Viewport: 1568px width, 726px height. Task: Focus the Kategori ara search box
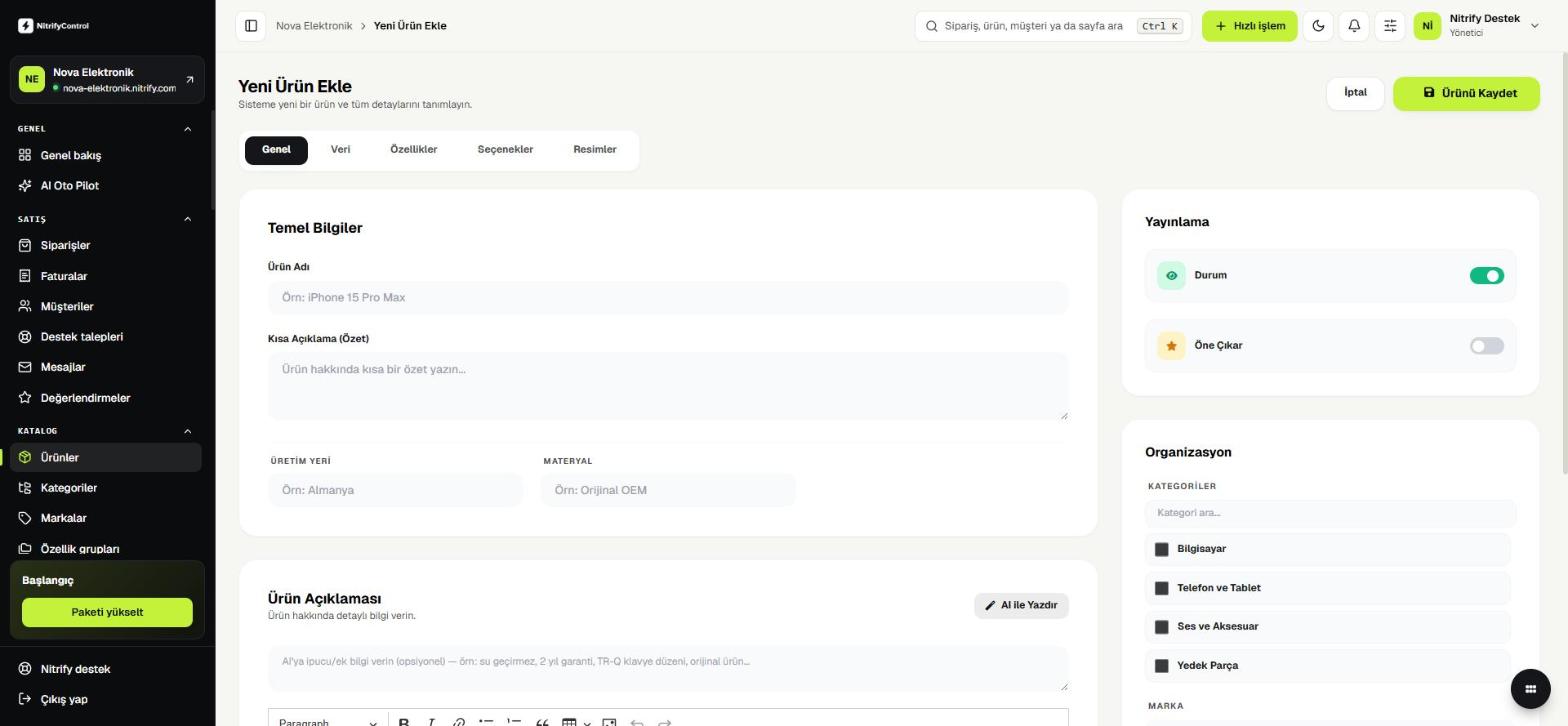tap(1330, 513)
